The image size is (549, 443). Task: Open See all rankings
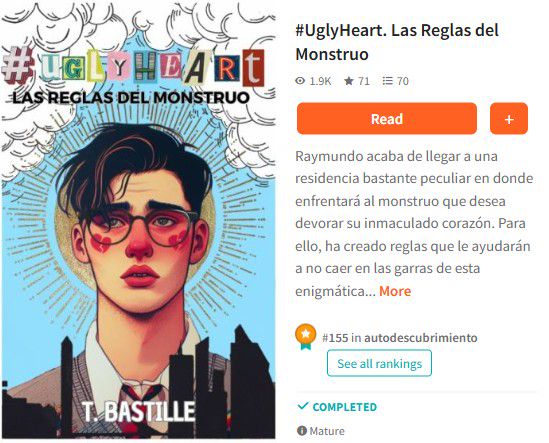point(379,363)
